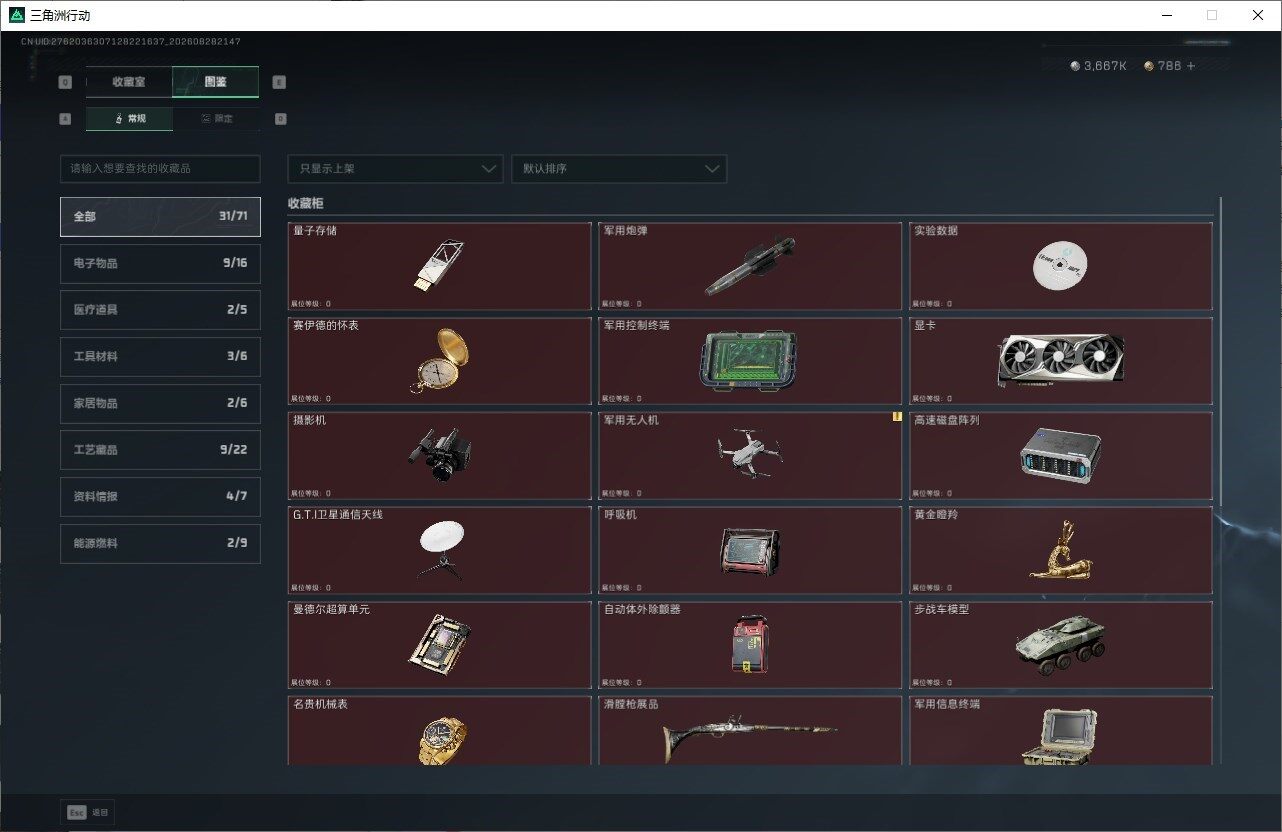Filter by 能源燃料 category
The image size is (1282, 832).
pos(160,543)
